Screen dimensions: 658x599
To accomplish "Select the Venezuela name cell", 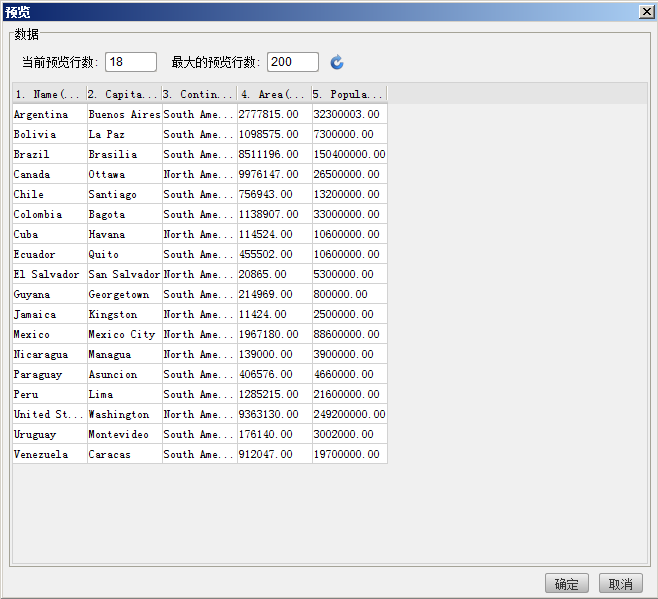I will click(x=50, y=454).
